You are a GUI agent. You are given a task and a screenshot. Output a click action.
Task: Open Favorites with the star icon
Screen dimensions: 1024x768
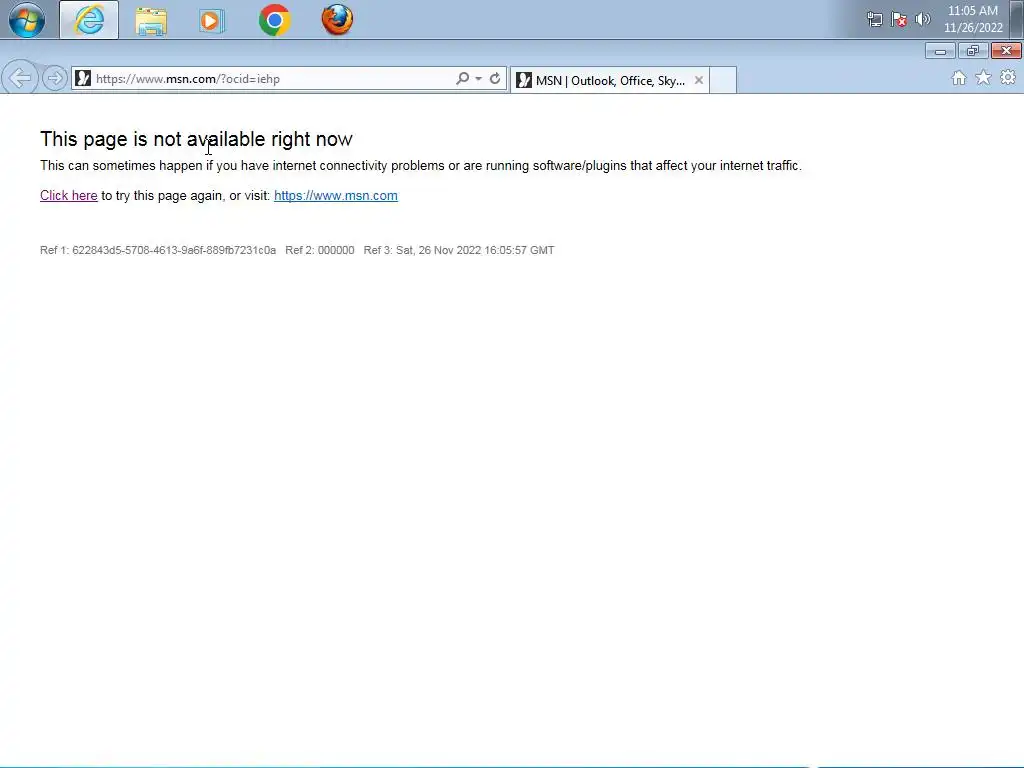click(x=983, y=78)
